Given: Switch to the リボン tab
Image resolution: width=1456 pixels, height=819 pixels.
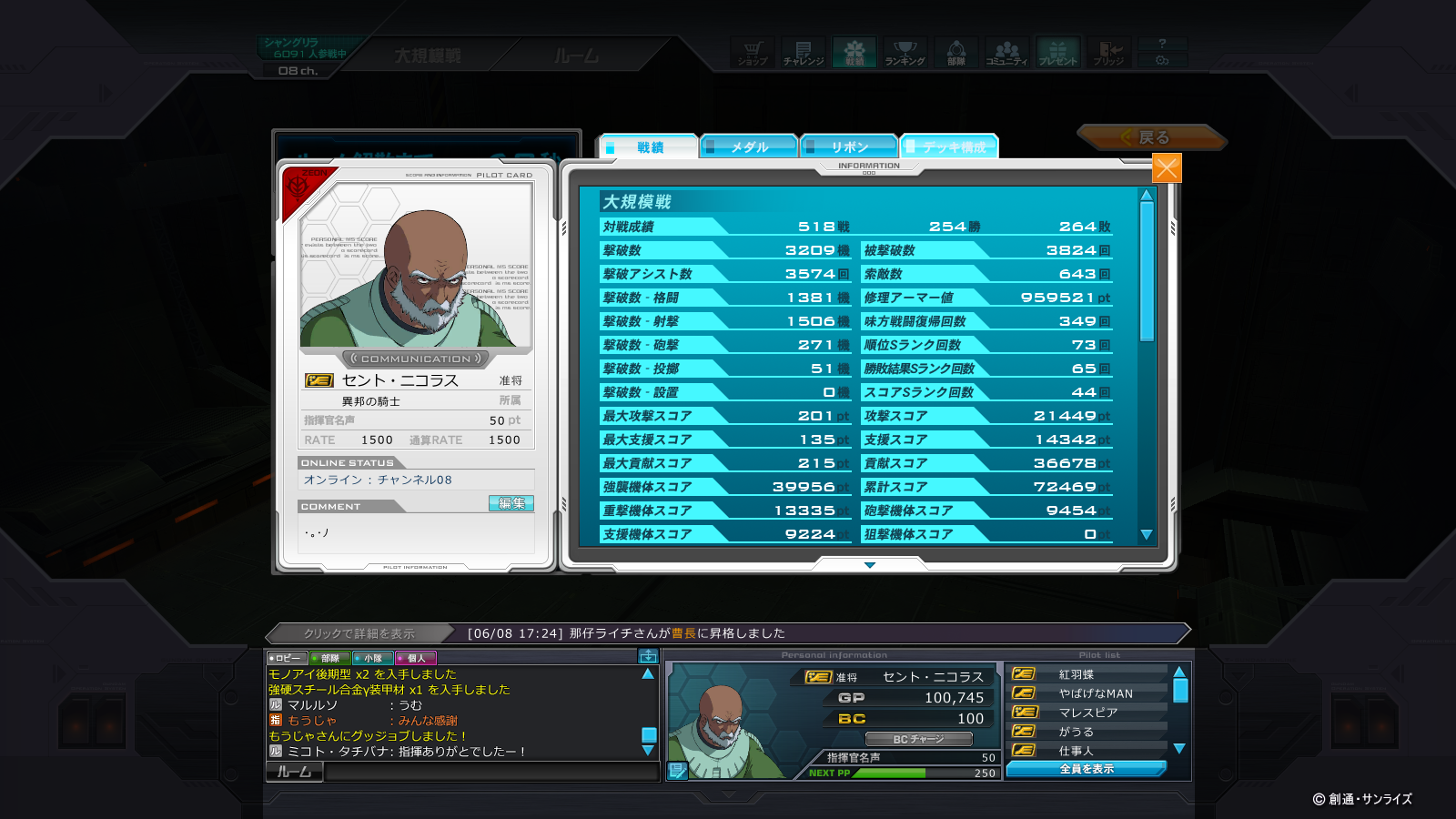Looking at the screenshot, I should click(849, 147).
